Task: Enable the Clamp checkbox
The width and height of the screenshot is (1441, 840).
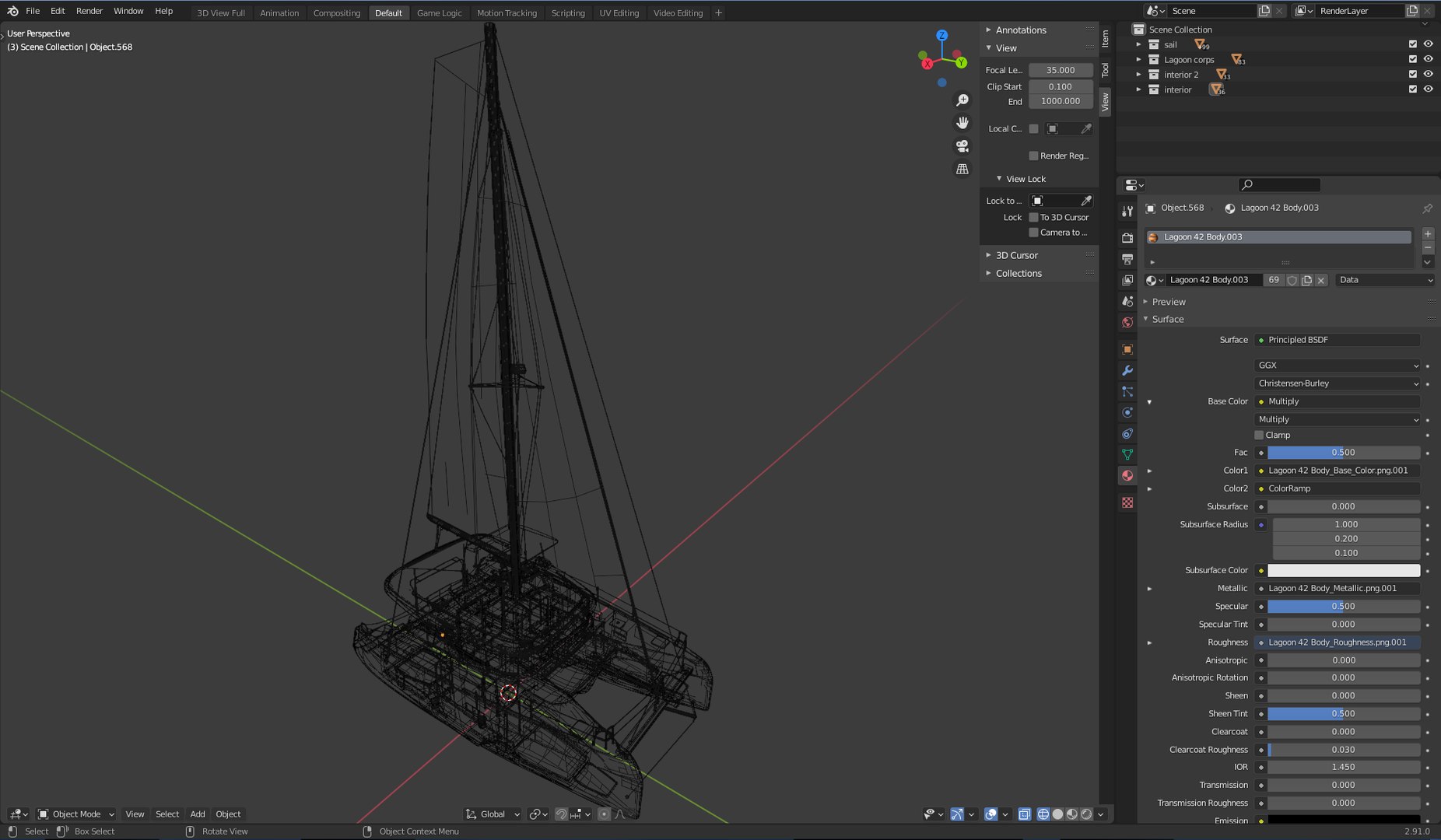Action: [1259, 435]
